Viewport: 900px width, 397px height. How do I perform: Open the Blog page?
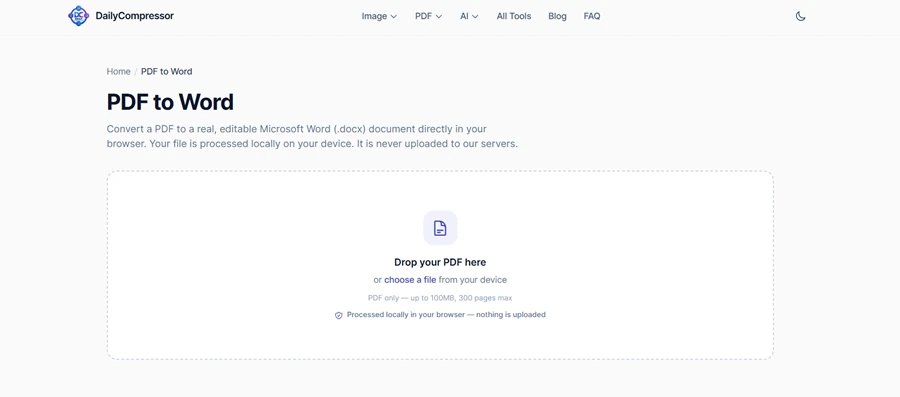coord(557,16)
